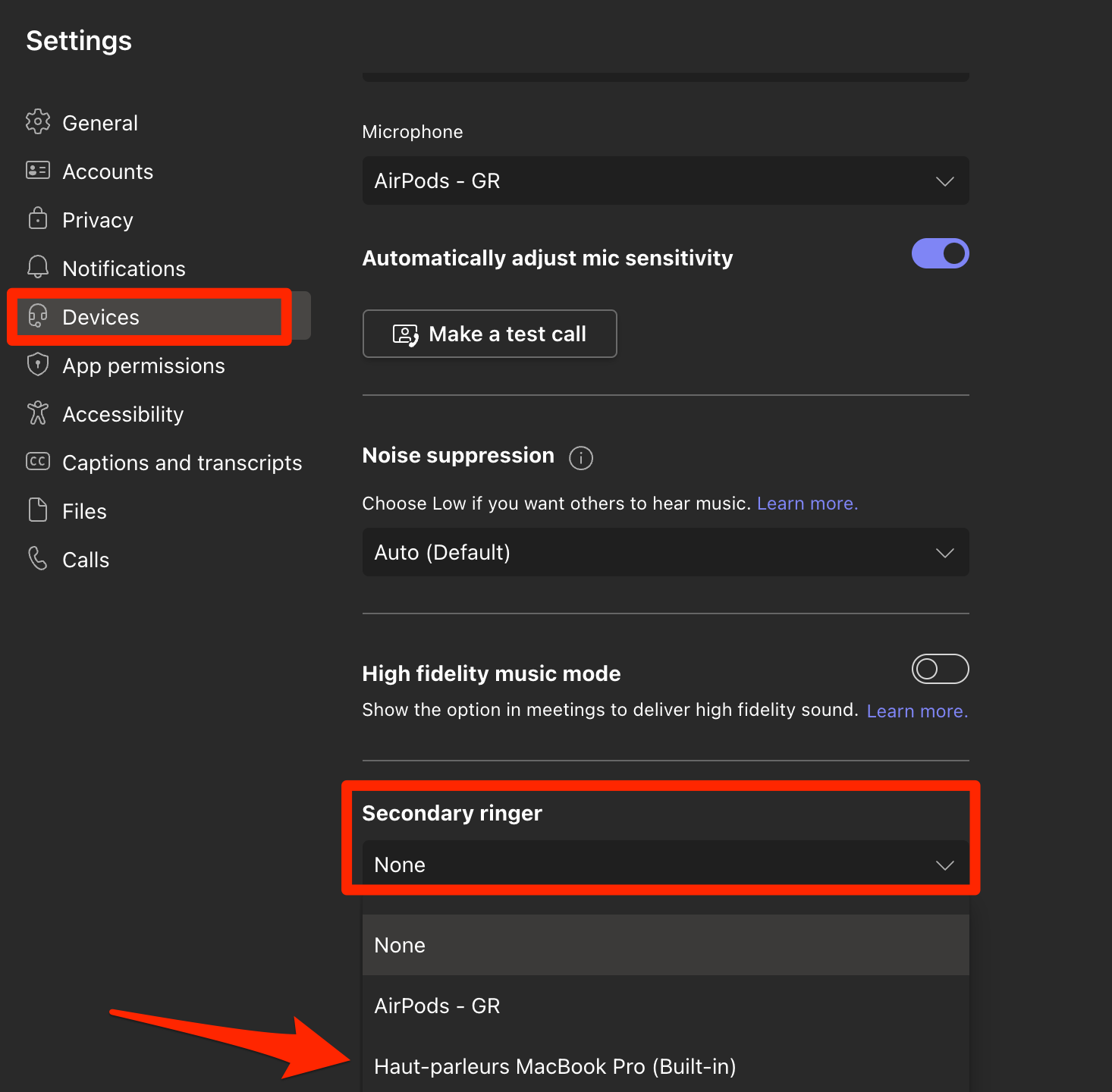The height and width of the screenshot is (1092, 1112).
Task: Open Learn more link for high fidelity
Action: click(x=917, y=711)
